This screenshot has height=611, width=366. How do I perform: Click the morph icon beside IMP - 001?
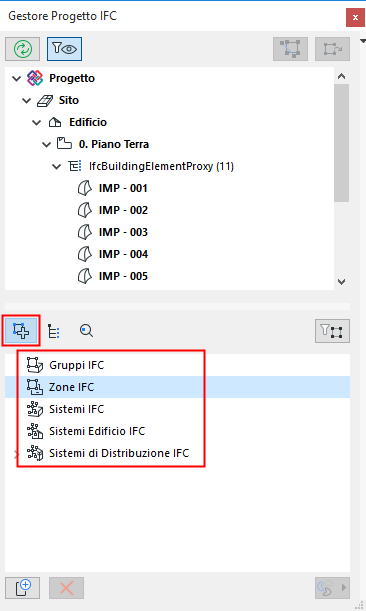coord(85,188)
